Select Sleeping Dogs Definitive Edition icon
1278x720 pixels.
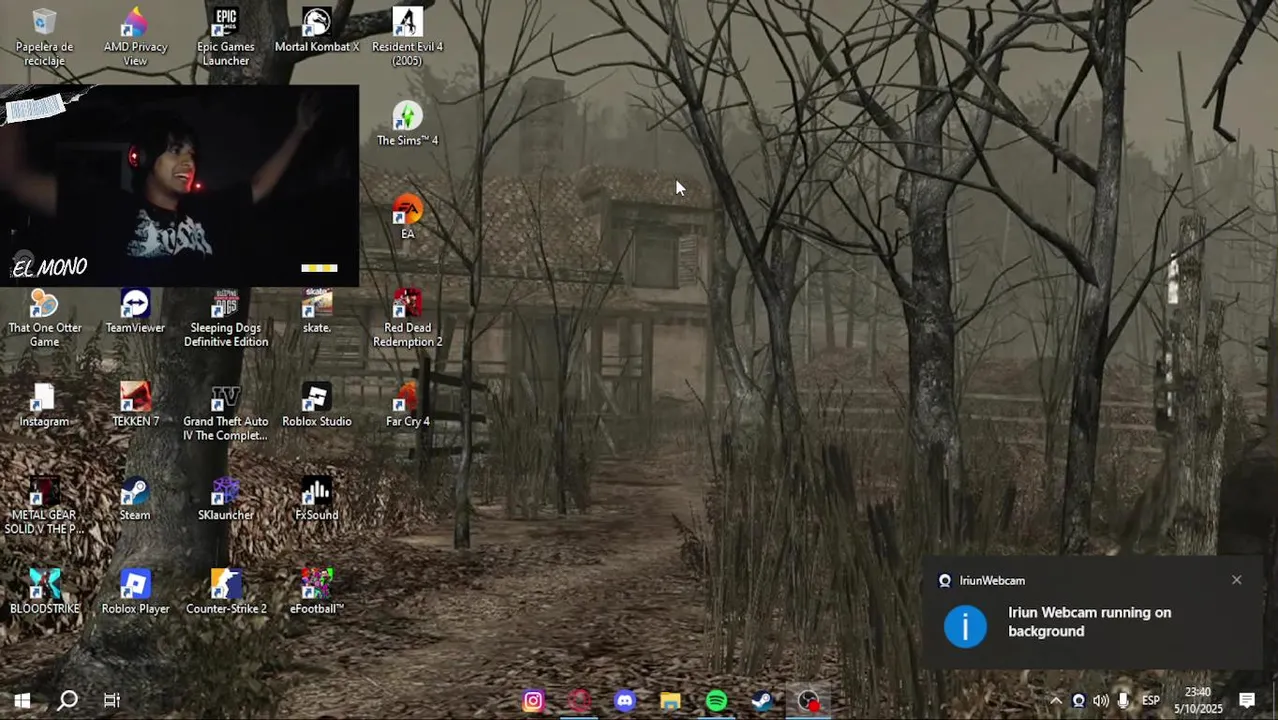[x=226, y=319]
